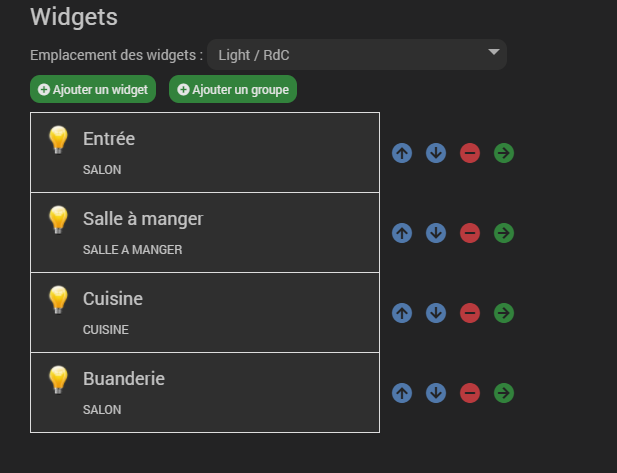Remove the Cuisine widget
The width and height of the screenshot is (617, 473).
(x=470, y=313)
